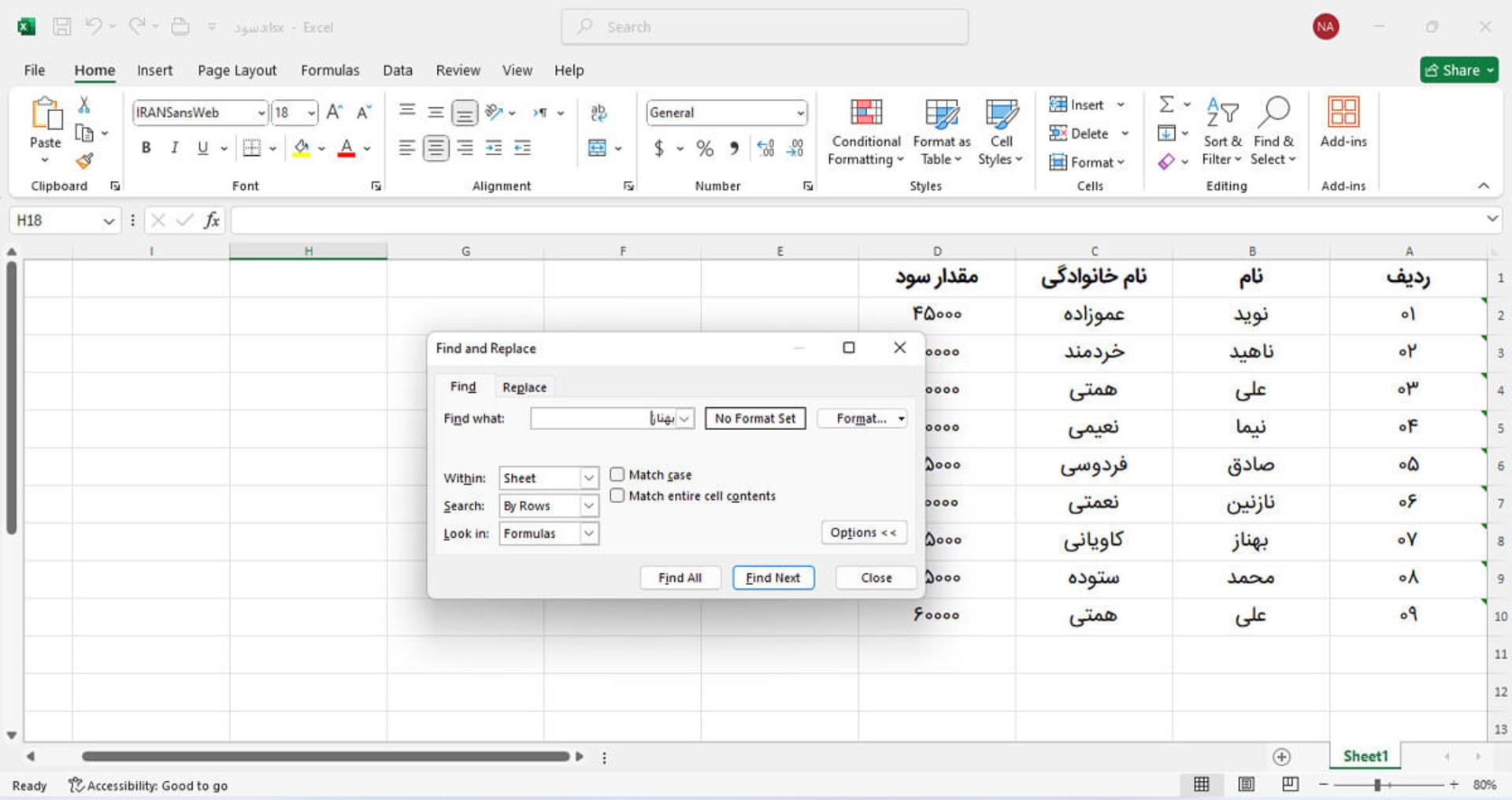Click the Center alignment icon
The height and width of the screenshot is (800, 1512).
[x=435, y=148]
